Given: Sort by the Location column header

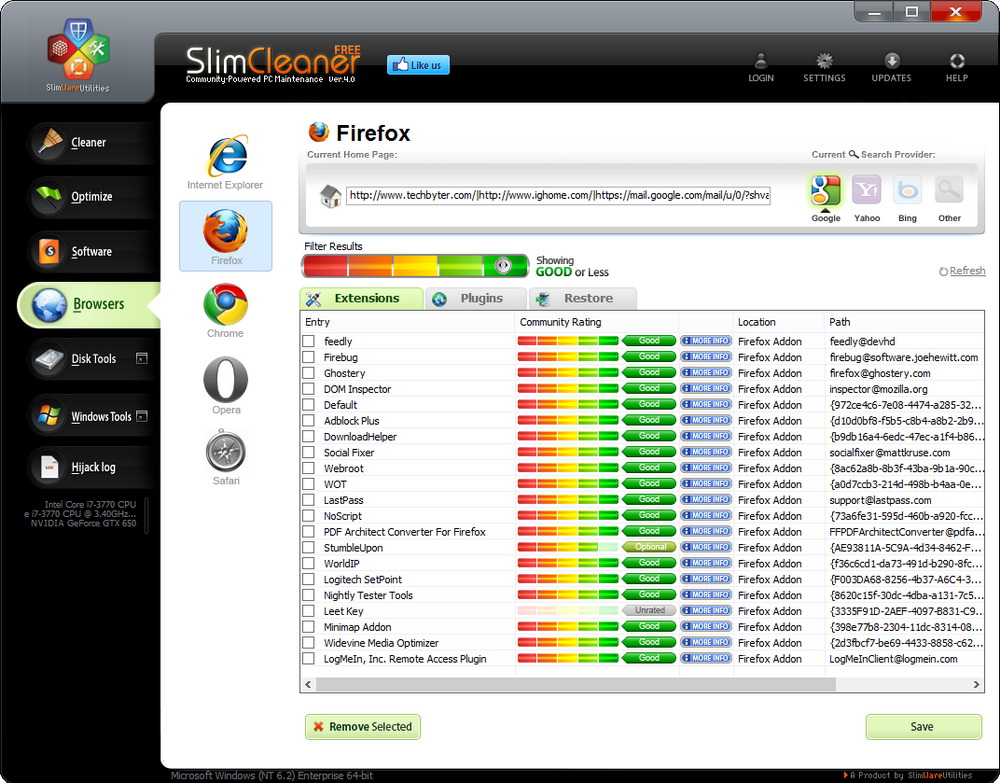Looking at the screenshot, I should coord(779,322).
